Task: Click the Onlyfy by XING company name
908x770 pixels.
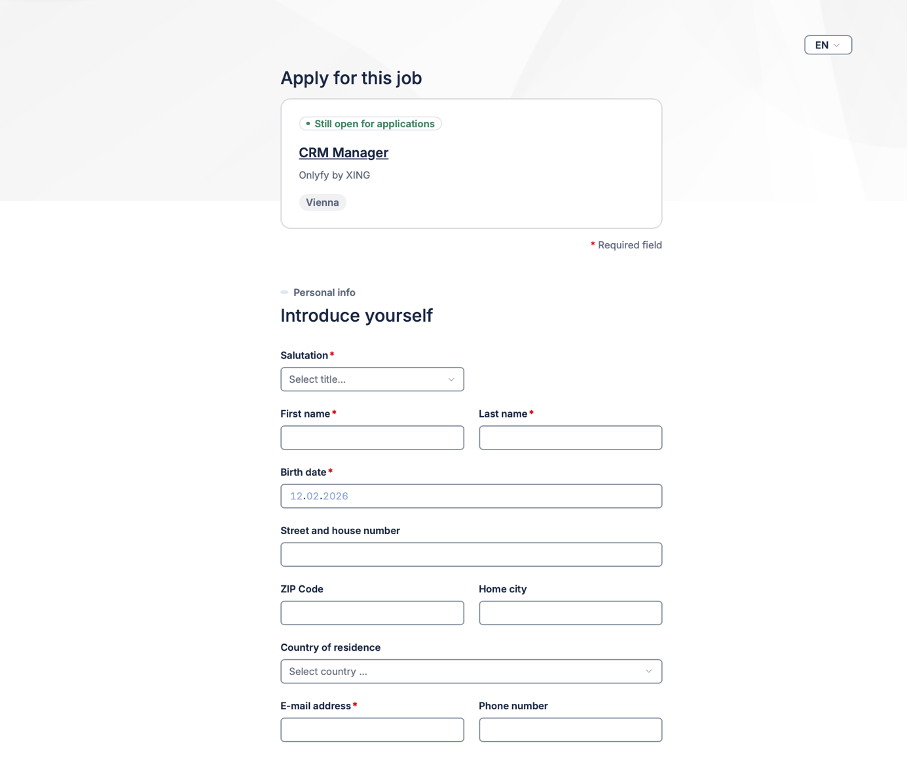Action: [334, 175]
